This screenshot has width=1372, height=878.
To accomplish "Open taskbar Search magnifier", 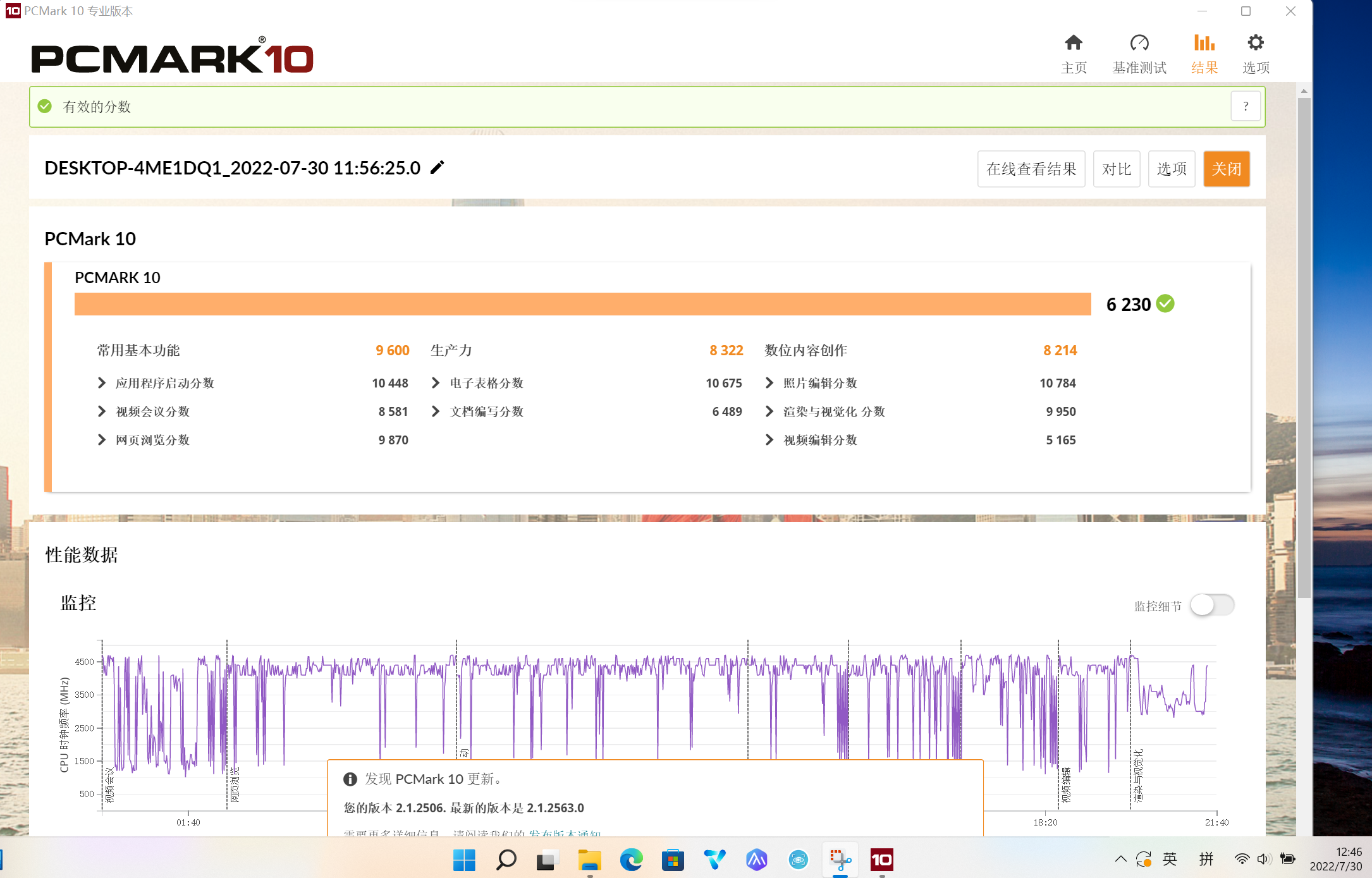I will [x=506, y=860].
